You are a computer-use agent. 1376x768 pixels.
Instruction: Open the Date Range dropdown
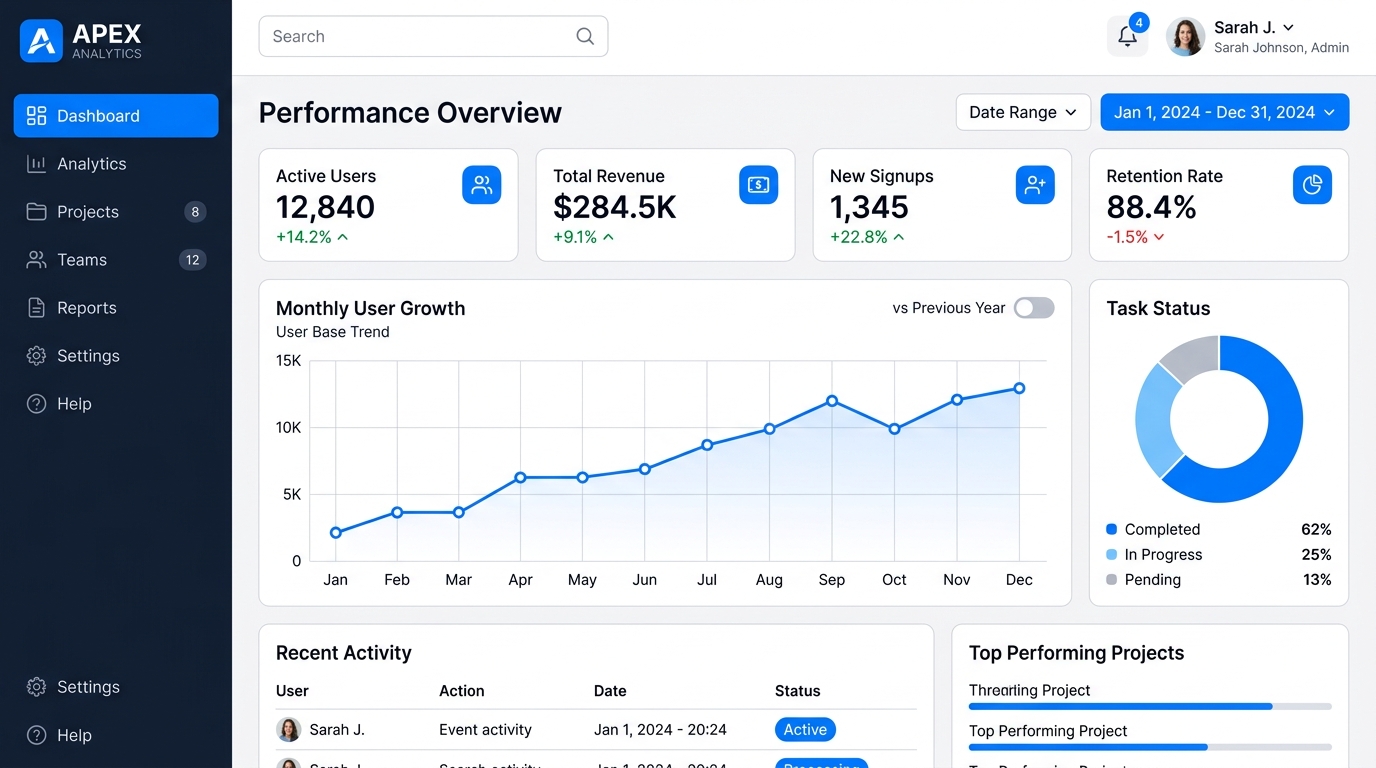point(1022,111)
